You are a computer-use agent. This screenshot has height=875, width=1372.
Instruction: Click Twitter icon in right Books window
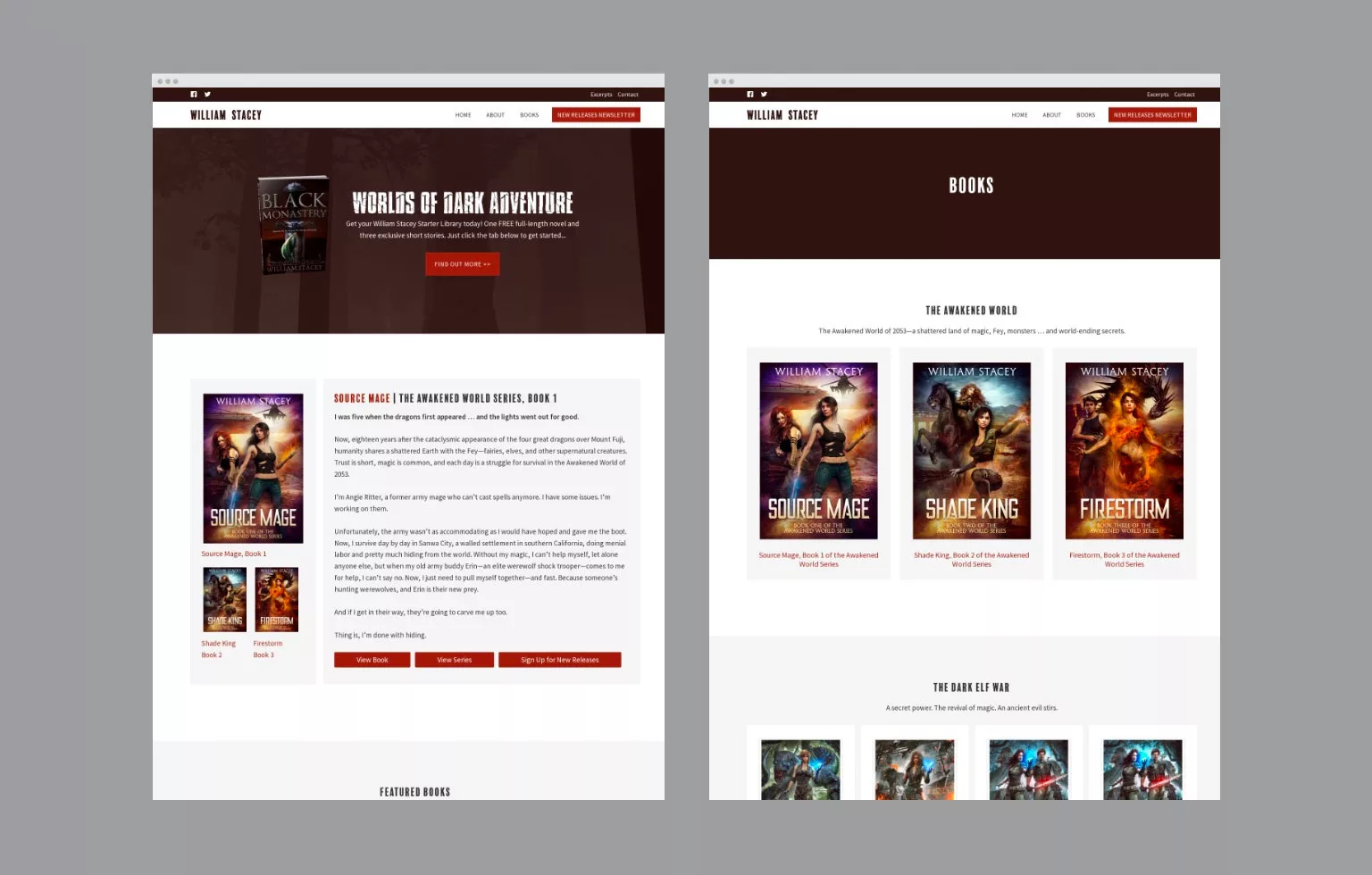[x=764, y=94]
